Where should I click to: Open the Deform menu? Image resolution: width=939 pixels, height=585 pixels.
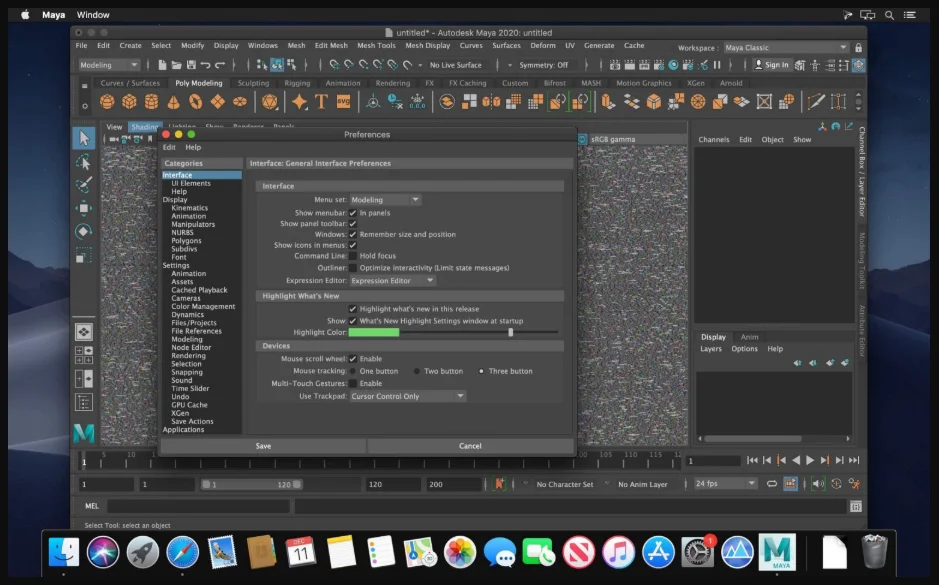(x=543, y=46)
